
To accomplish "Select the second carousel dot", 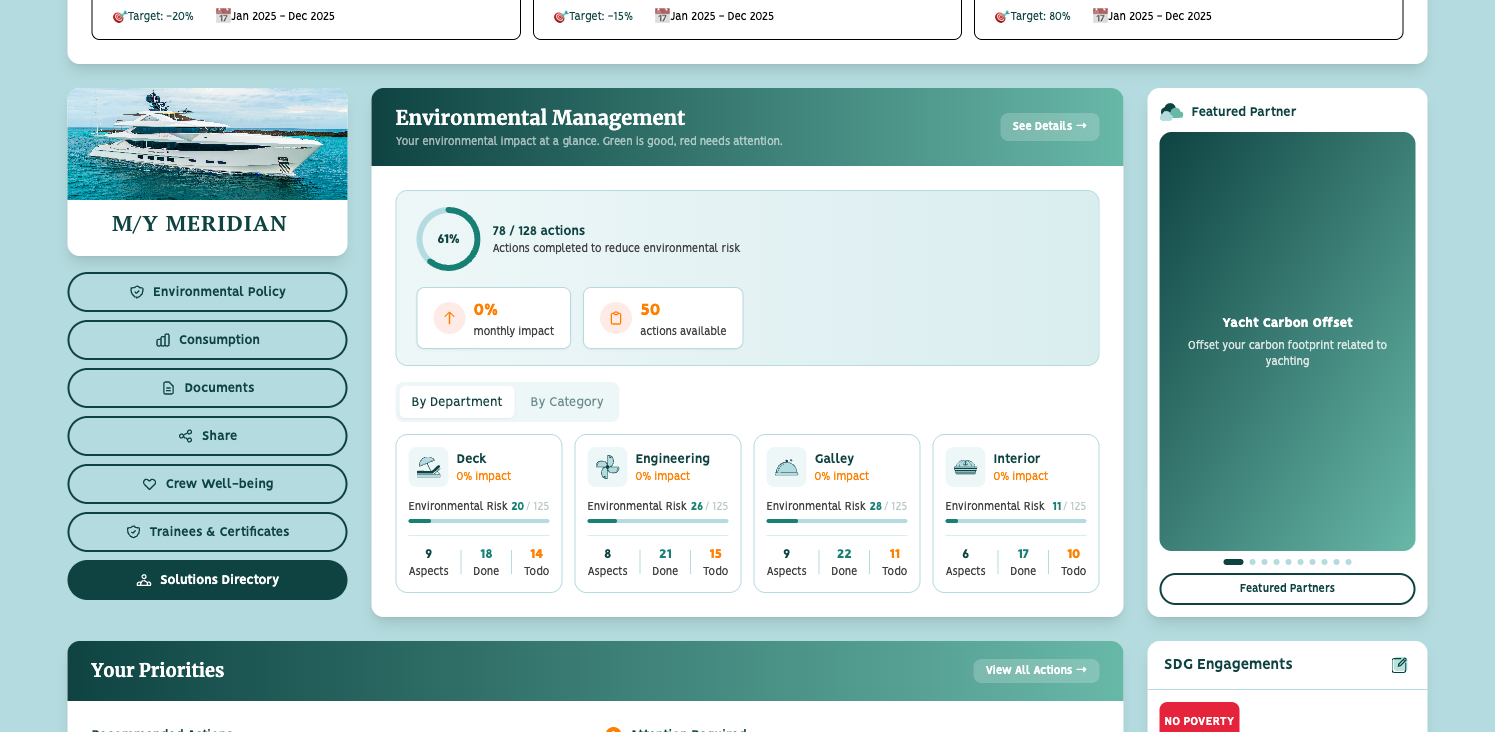I will coord(1252,562).
